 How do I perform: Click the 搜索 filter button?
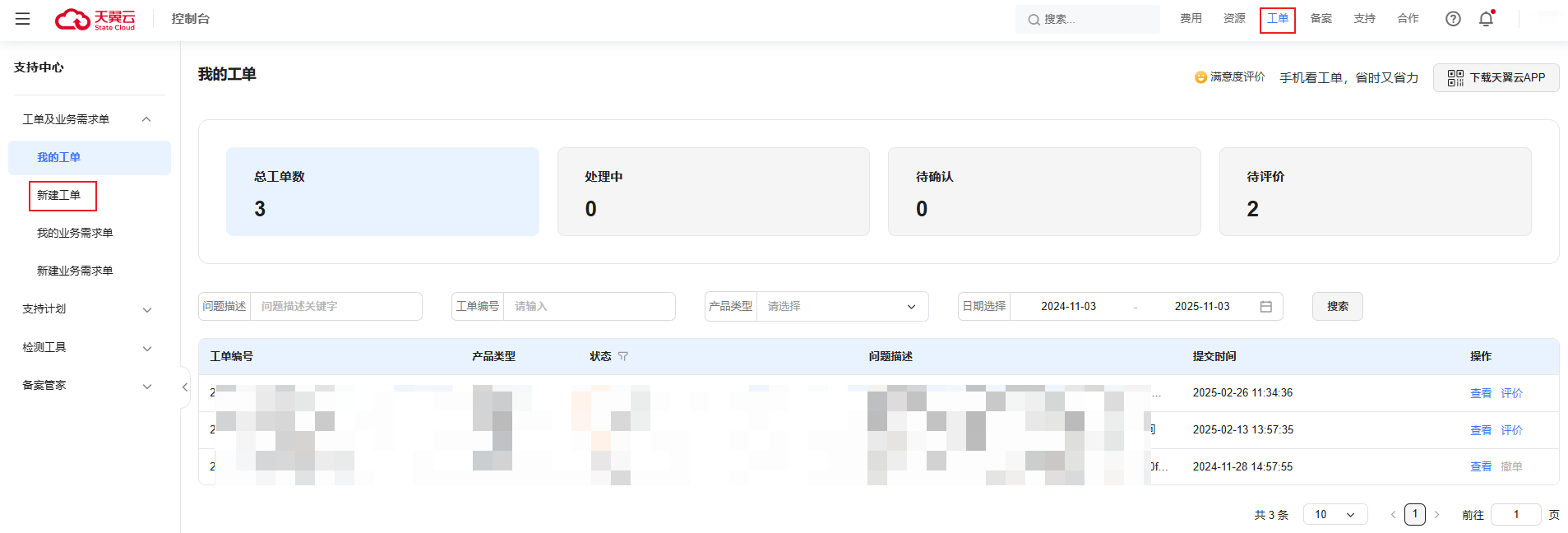(x=1337, y=307)
